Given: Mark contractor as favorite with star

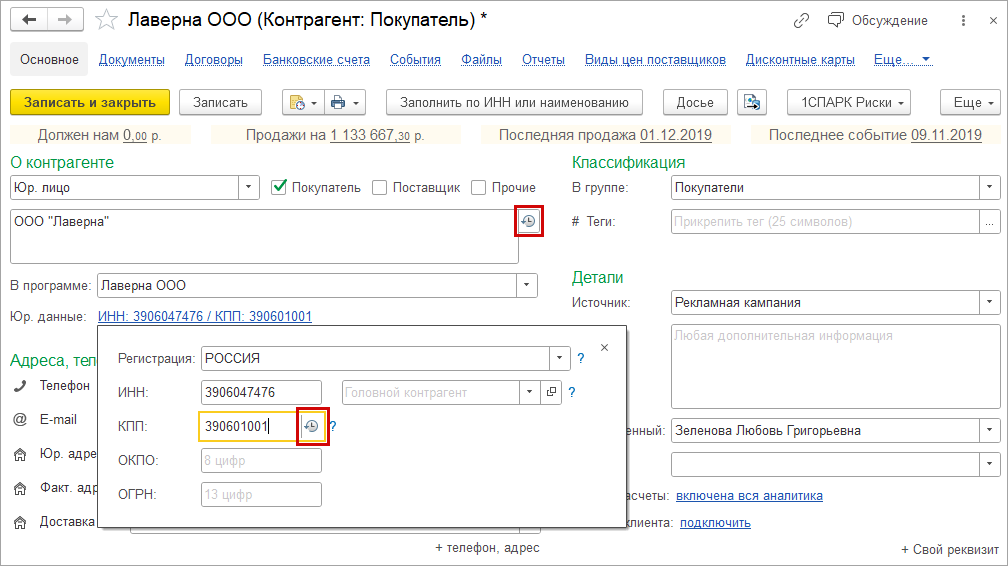Looking at the screenshot, I should (x=103, y=20).
